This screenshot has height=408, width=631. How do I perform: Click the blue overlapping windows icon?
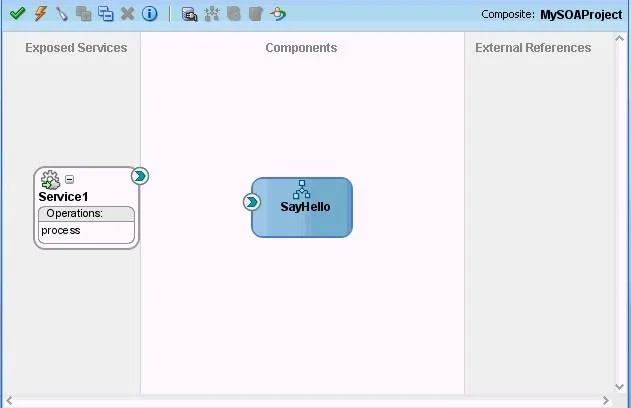click(x=106, y=14)
